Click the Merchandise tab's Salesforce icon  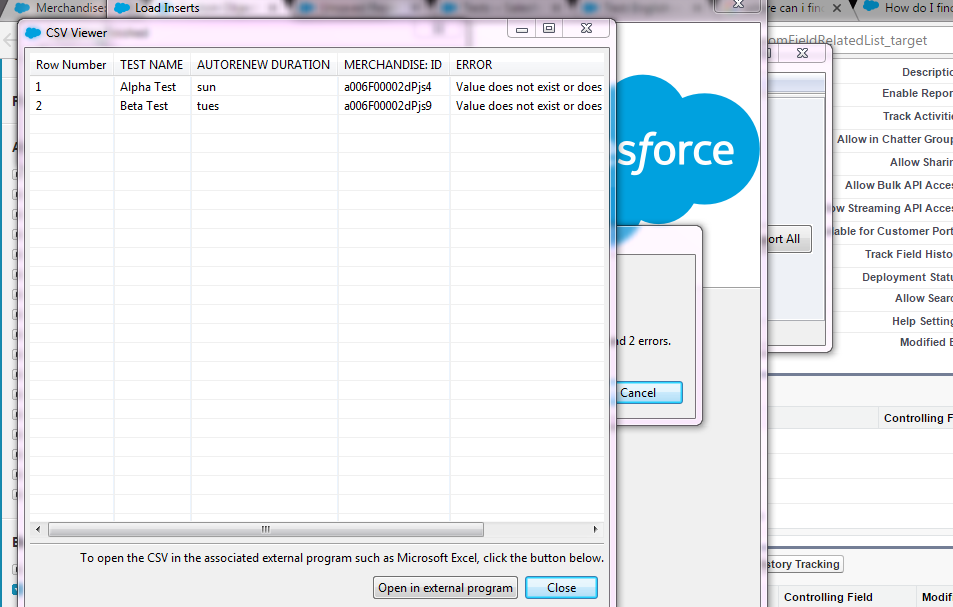[x=22, y=8]
